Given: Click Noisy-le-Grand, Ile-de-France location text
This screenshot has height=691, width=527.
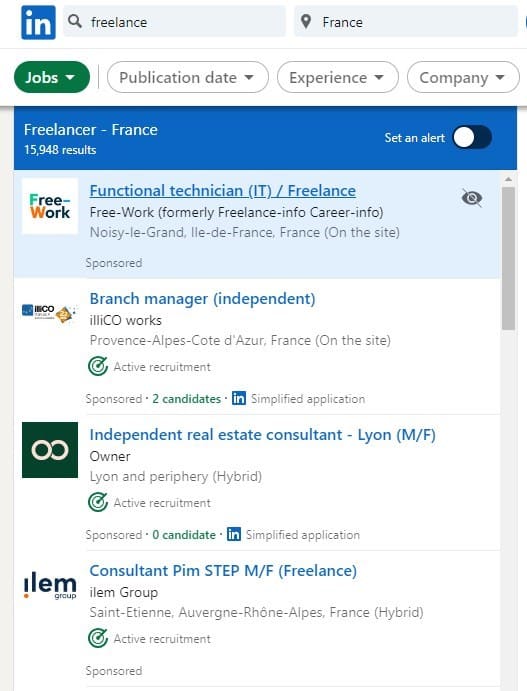Looking at the screenshot, I should [245, 232].
